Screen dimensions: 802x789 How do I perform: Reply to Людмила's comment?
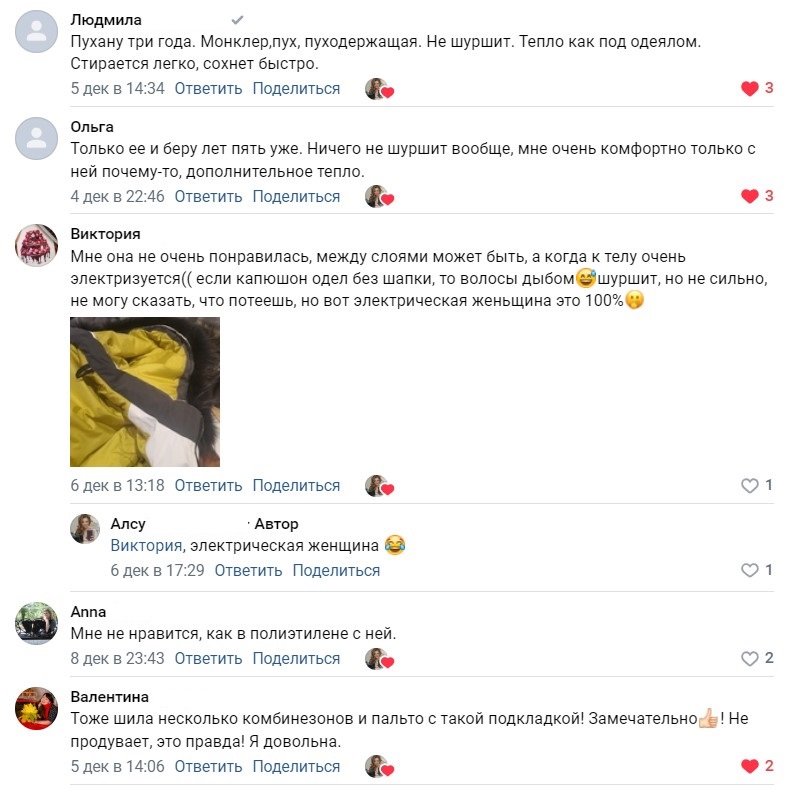(x=208, y=88)
